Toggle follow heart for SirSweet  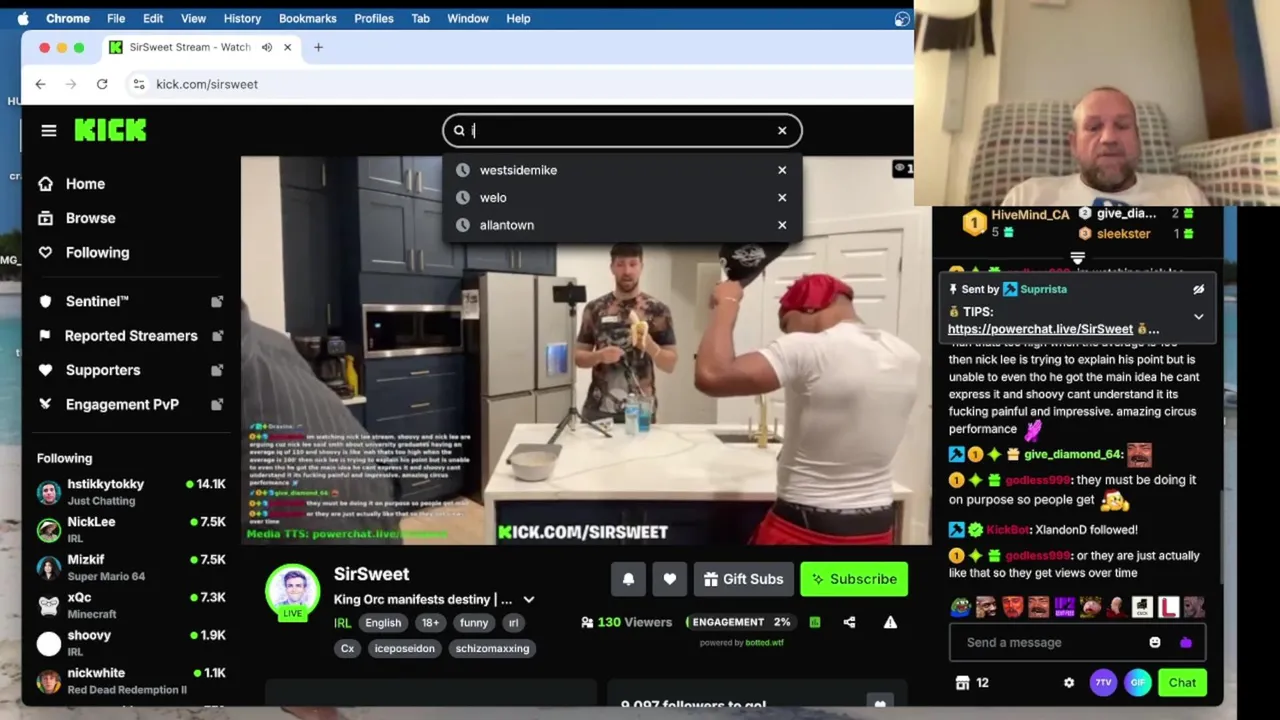(670, 579)
